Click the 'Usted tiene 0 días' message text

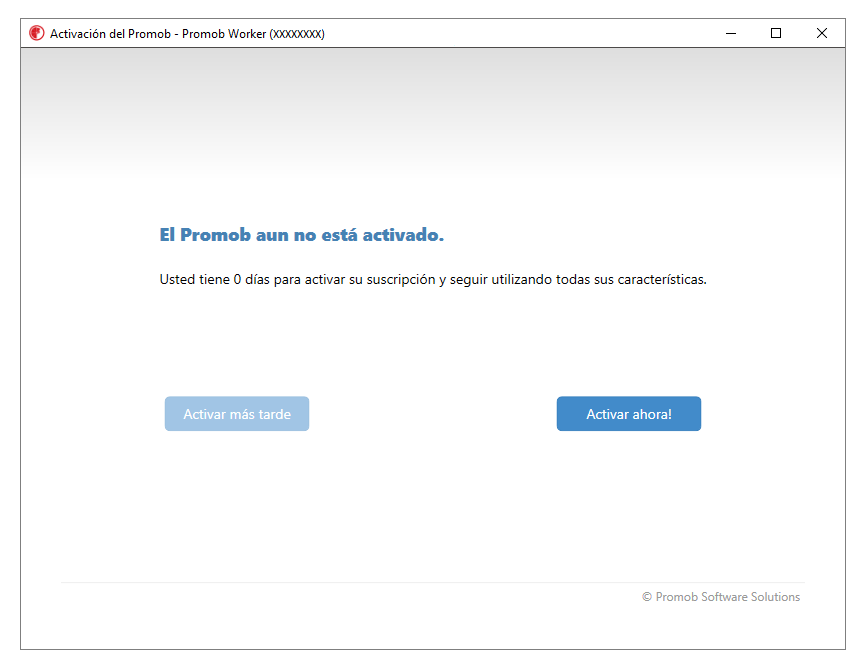pos(433,279)
